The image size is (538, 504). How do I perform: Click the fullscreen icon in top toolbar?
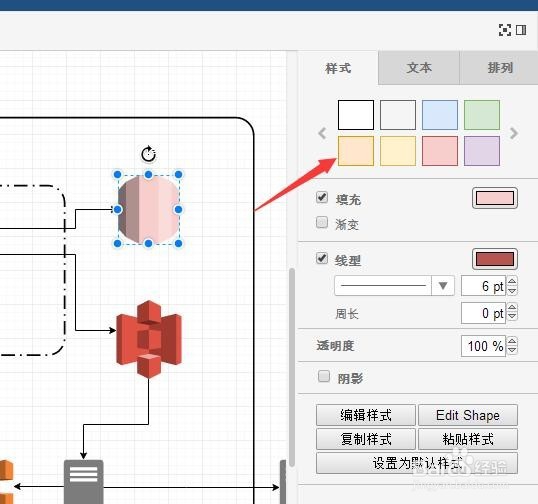(x=504, y=30)
